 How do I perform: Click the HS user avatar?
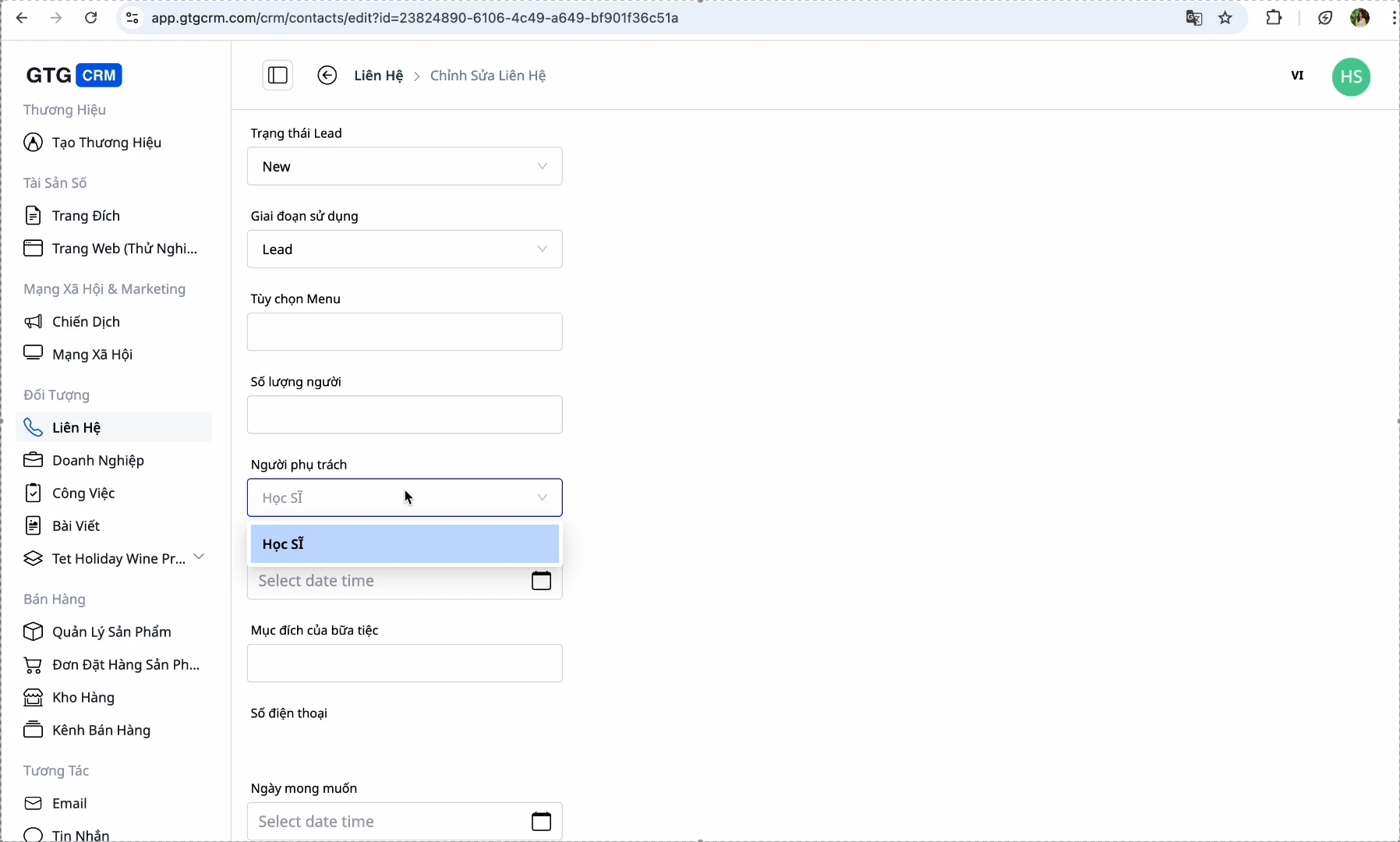(1352, 77)
